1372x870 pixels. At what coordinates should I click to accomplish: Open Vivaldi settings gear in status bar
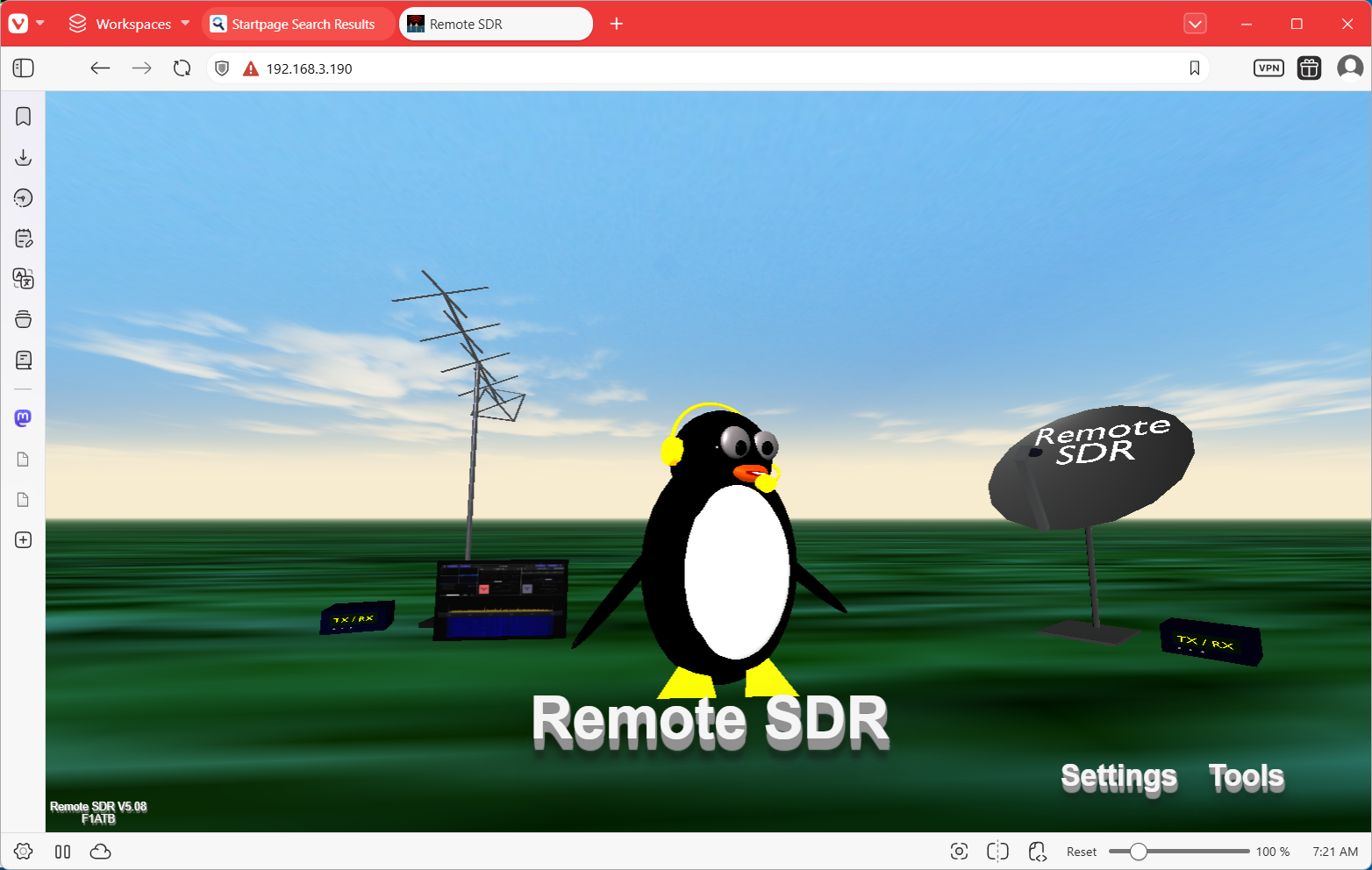[x=24, y=852]
